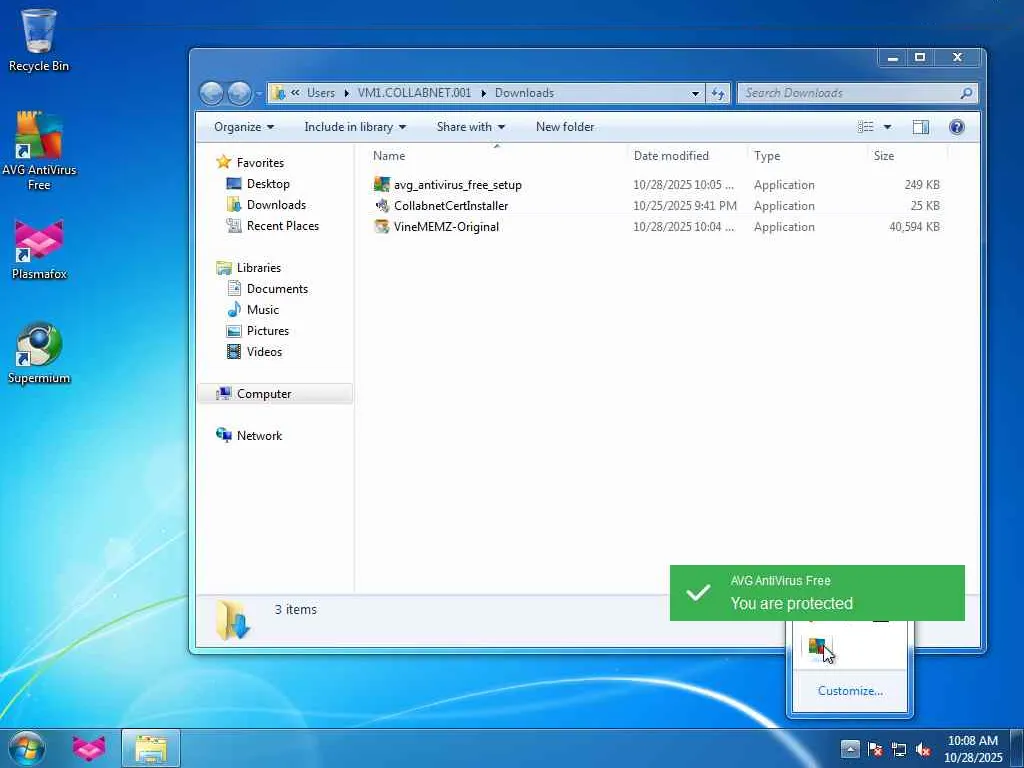1024x768 pixels.
Task: Open the Supermium desktop shortcut
Action: pos(39,353)
